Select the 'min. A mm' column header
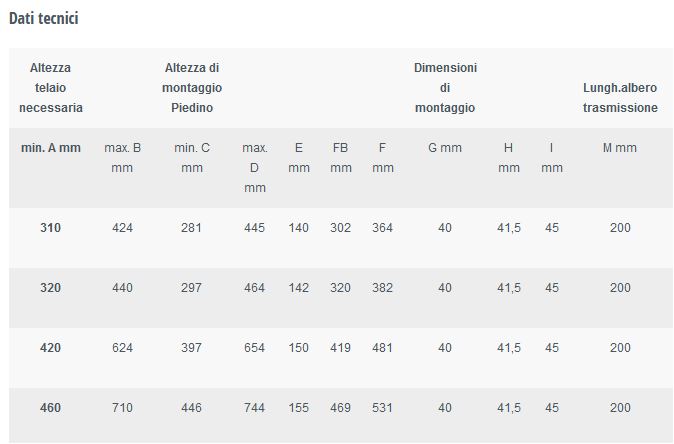 51,148
